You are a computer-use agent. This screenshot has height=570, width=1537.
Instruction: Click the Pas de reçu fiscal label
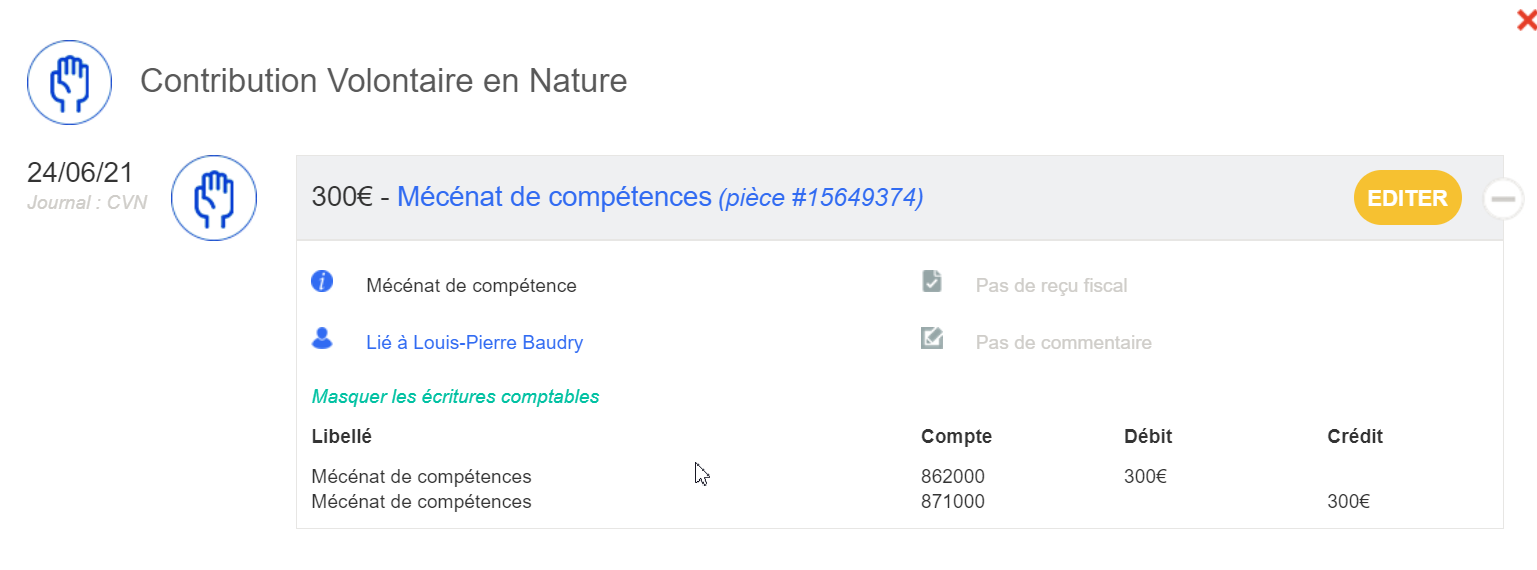point(1051,286)
